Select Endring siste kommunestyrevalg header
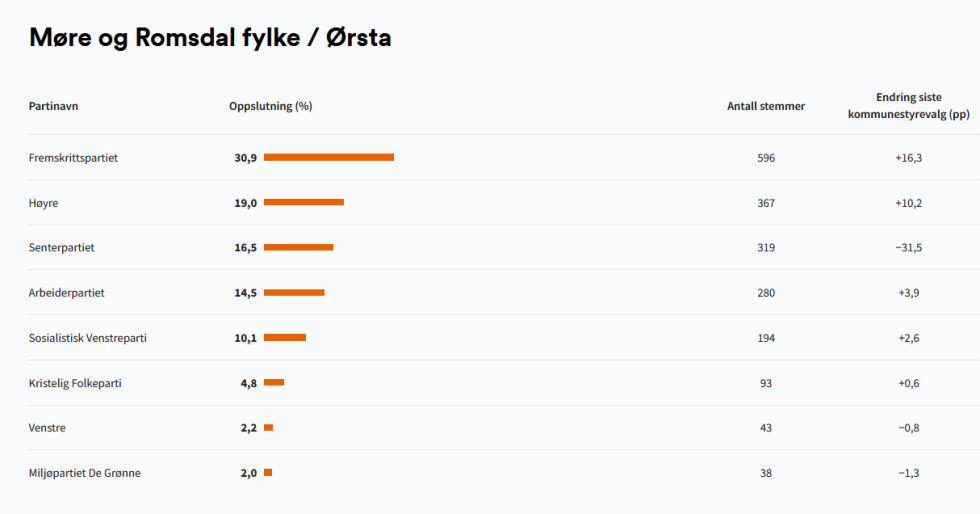The image size is (980, 514). [x=909, y=106]
